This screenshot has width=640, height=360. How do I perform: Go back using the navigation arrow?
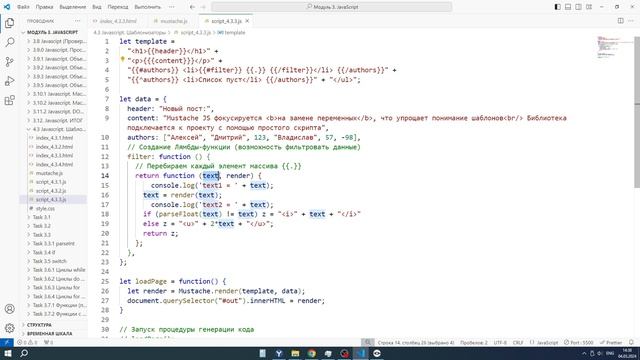click(x=192, y=7)
